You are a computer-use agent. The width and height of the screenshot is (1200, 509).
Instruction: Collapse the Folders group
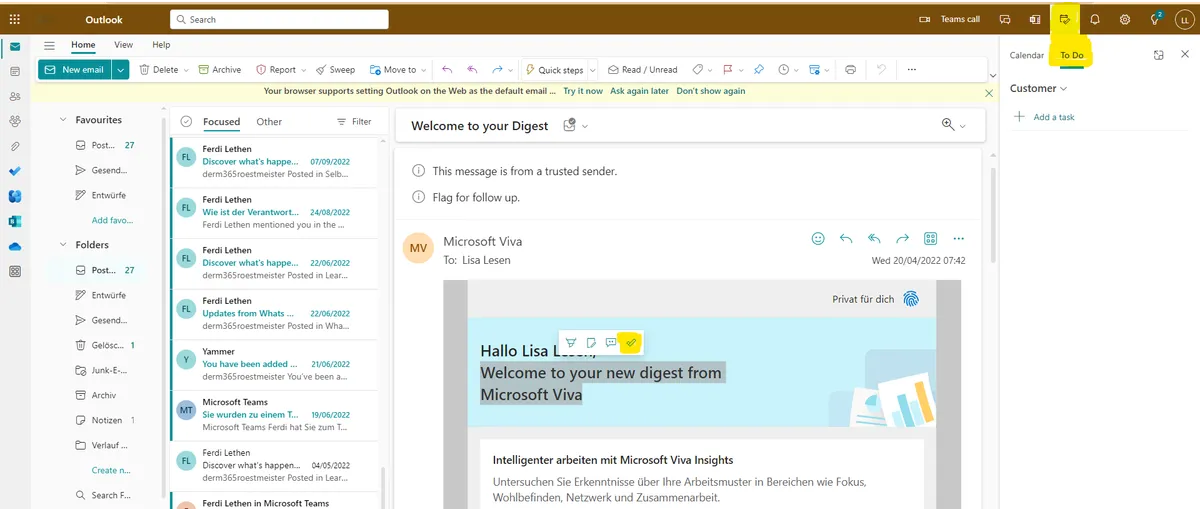(62, 245)
